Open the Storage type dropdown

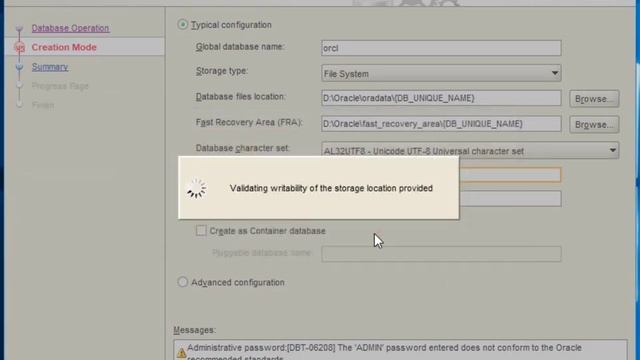pyautogui.click(x=441, y=73)
